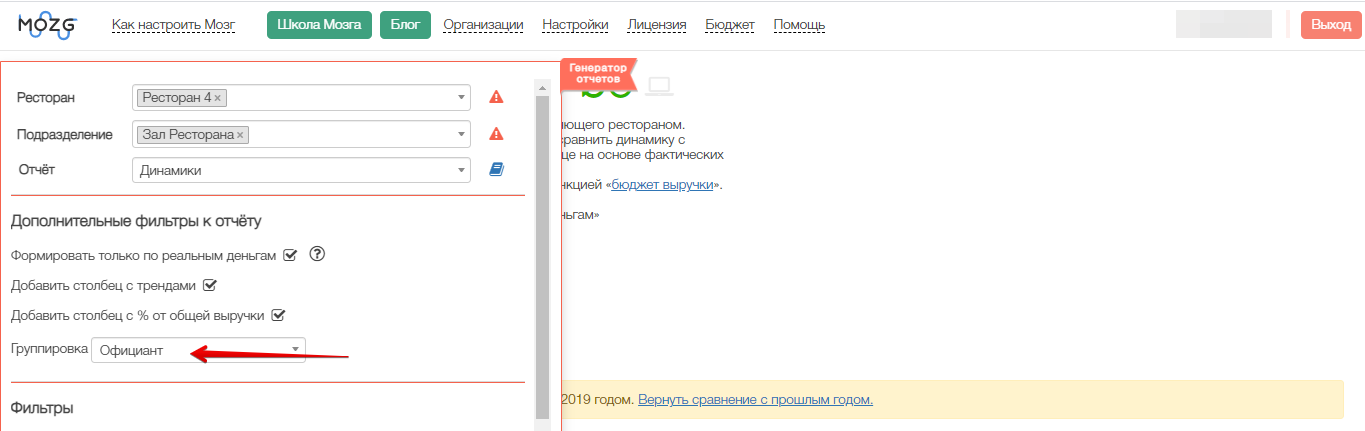This screenshot has height=431, width=1365.
Task: Uncheck the % от общей выручки column checkbox
Action: click(x=279, y=315)
